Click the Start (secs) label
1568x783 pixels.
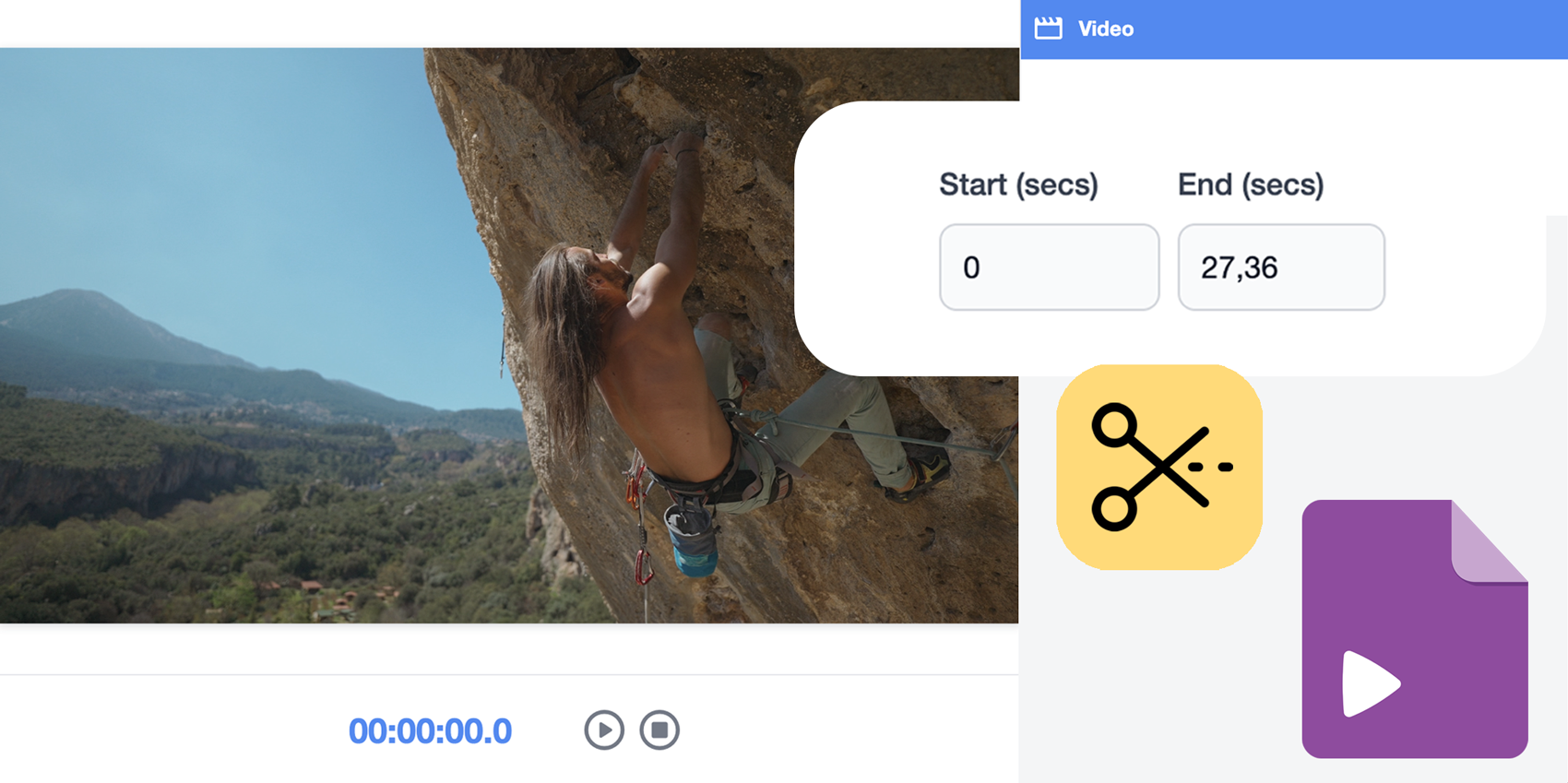(x=1018, y=184)
